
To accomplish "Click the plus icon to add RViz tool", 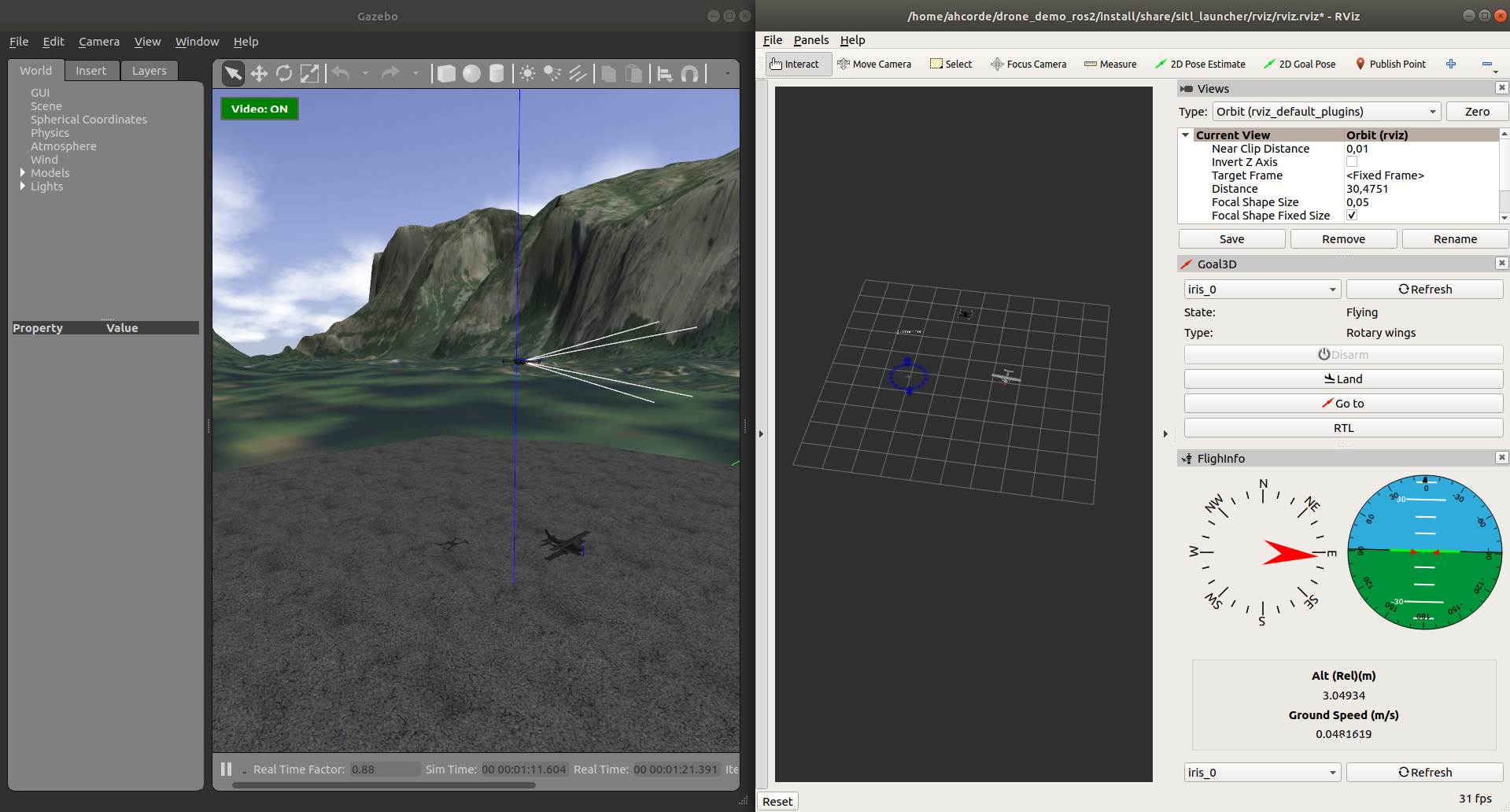I will (x=1451, y=64).
